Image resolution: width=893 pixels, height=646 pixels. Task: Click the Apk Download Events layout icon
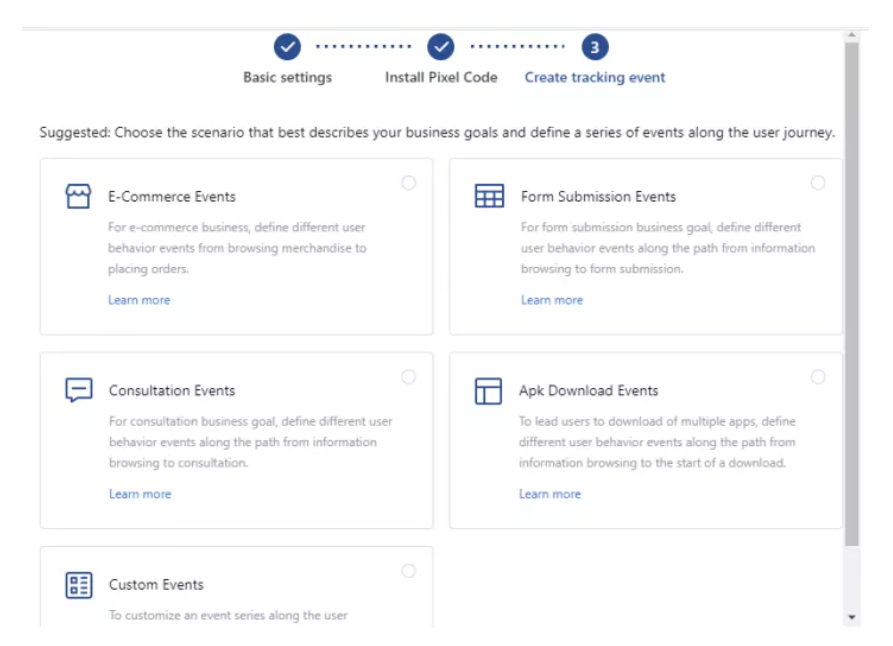pyautogui.click(x=488, y=391)
